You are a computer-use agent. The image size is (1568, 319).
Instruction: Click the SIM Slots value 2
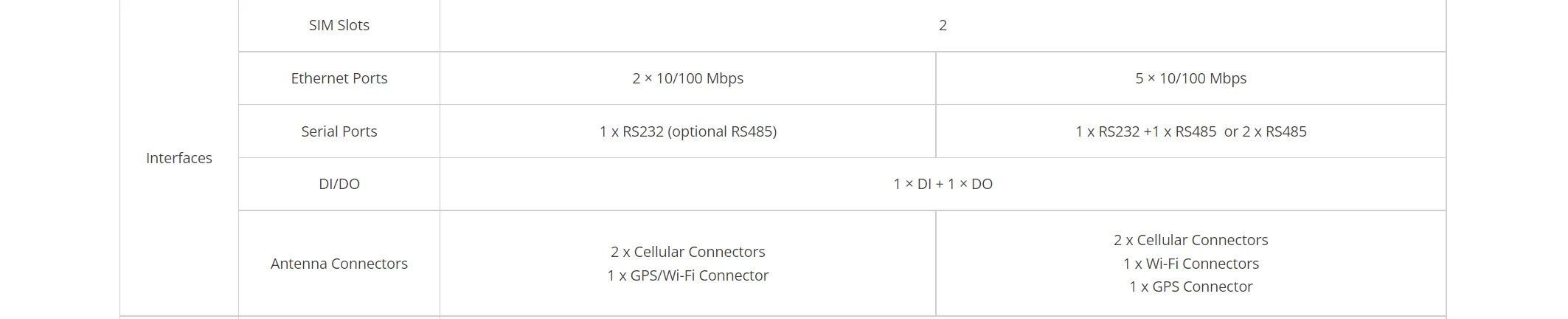[x=943, y=25]
